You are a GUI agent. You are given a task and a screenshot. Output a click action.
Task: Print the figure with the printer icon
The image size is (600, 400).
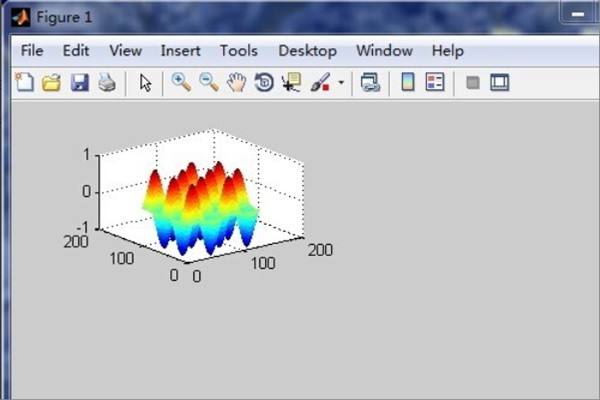(x=107, y=82)
